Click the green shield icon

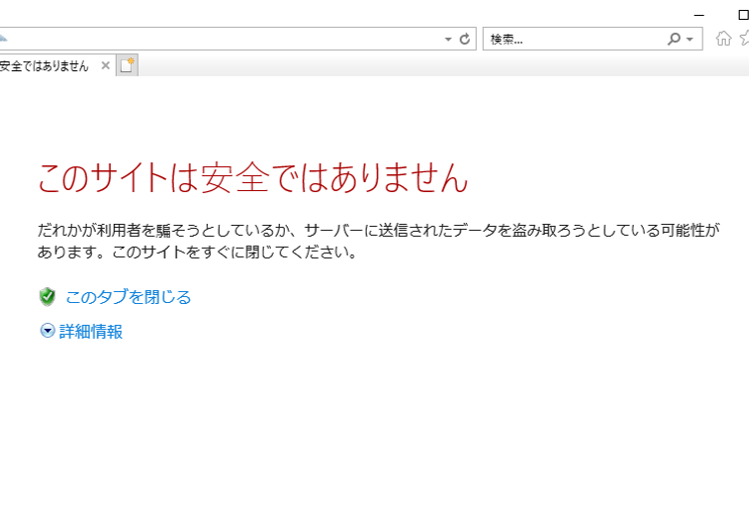[x=47, y=297]
